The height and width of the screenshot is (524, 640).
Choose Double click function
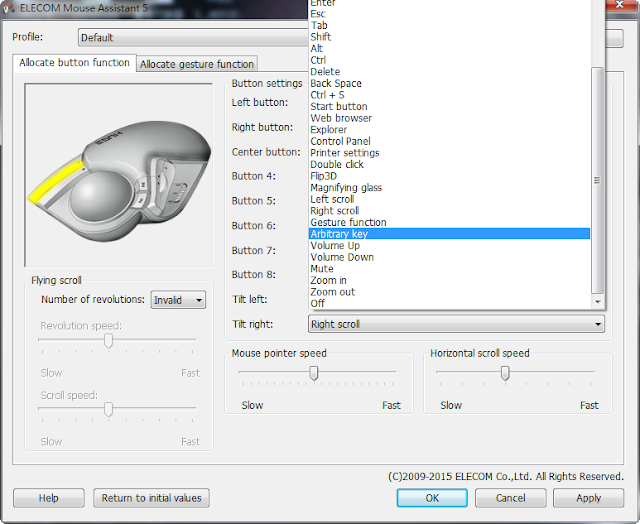(x=449, y=164)
